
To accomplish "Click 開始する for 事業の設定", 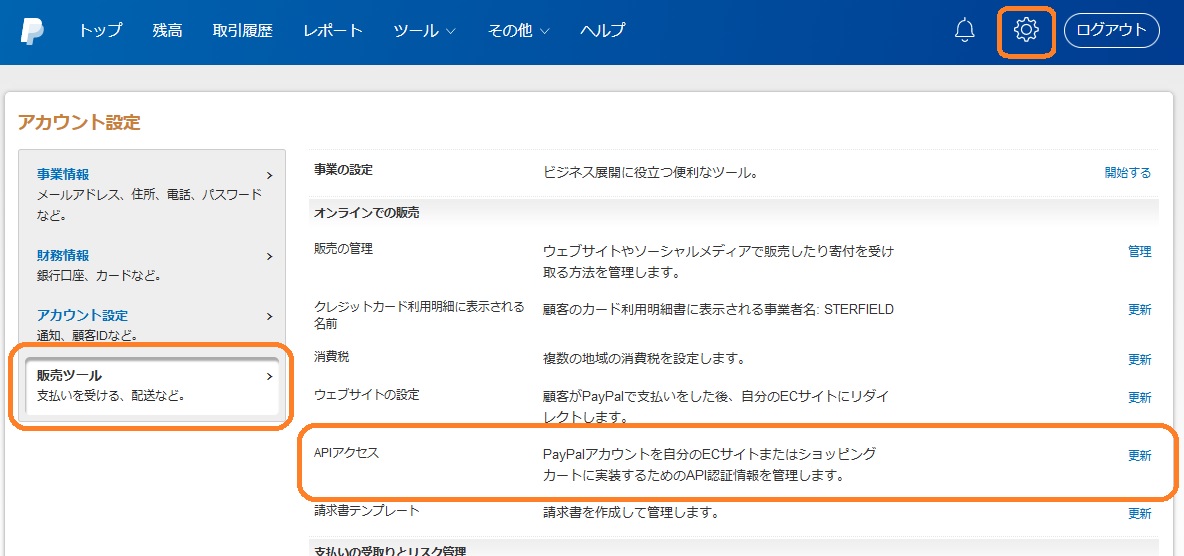I will pos(1127,172).
